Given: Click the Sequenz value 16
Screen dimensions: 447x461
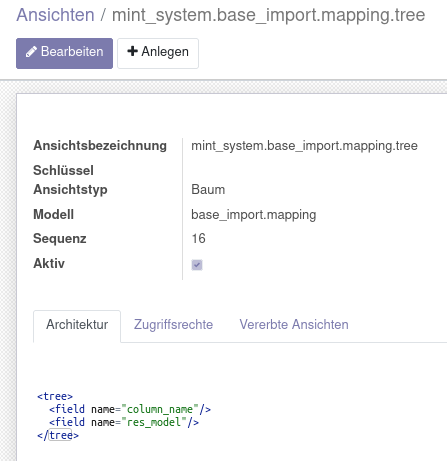Looking at the screenshot, I should tap(198, 239).
